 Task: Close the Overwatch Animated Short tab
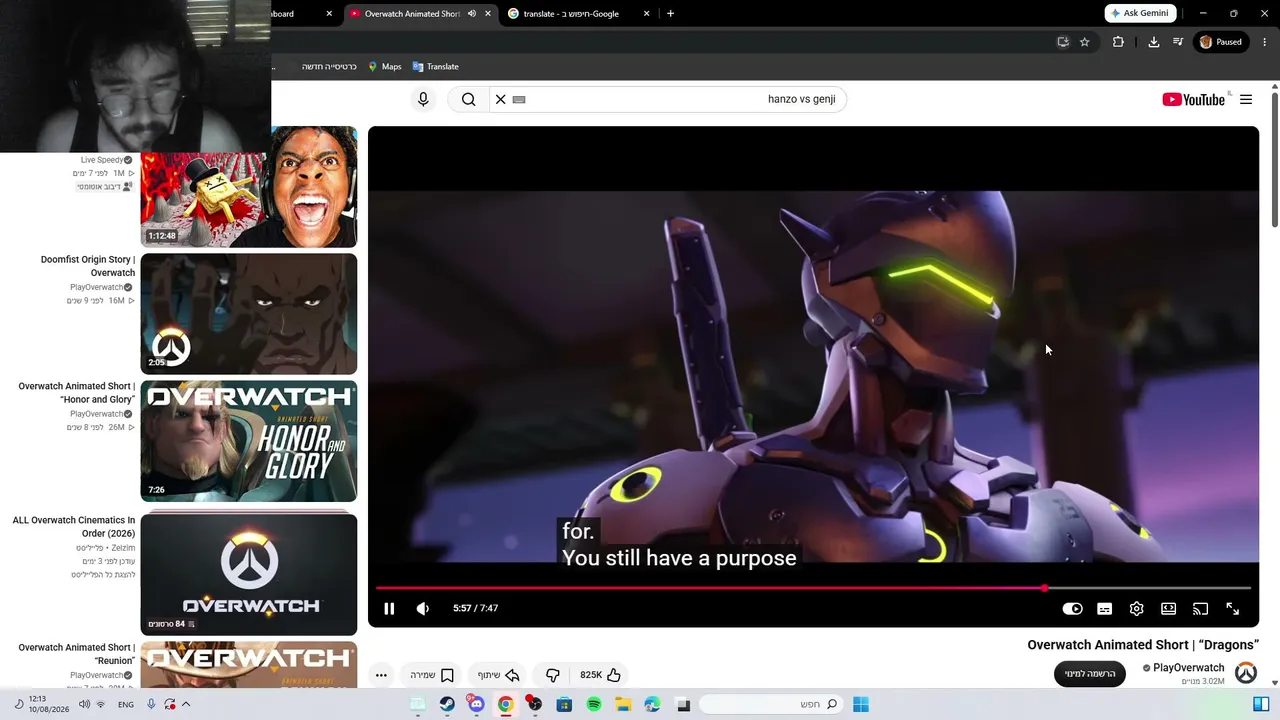(488, 14)
